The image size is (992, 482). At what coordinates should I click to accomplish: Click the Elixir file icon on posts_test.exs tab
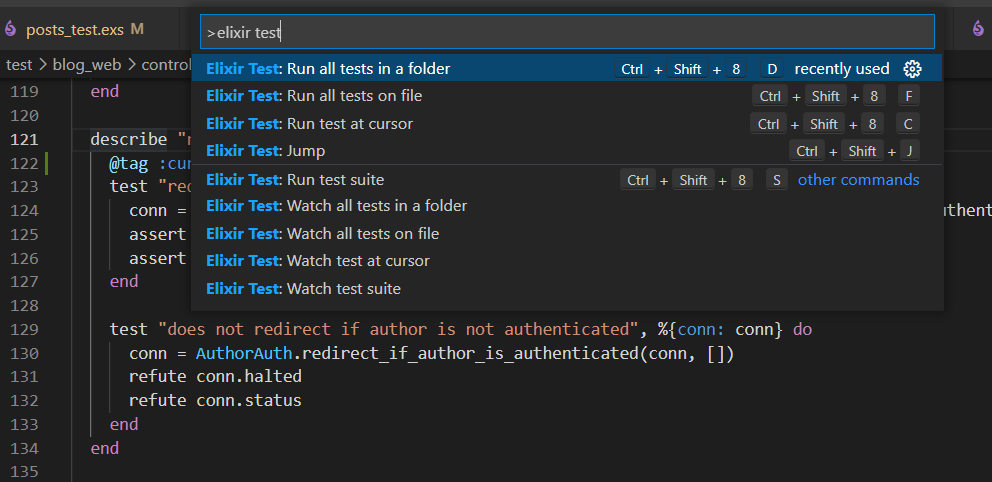(11, 29)
